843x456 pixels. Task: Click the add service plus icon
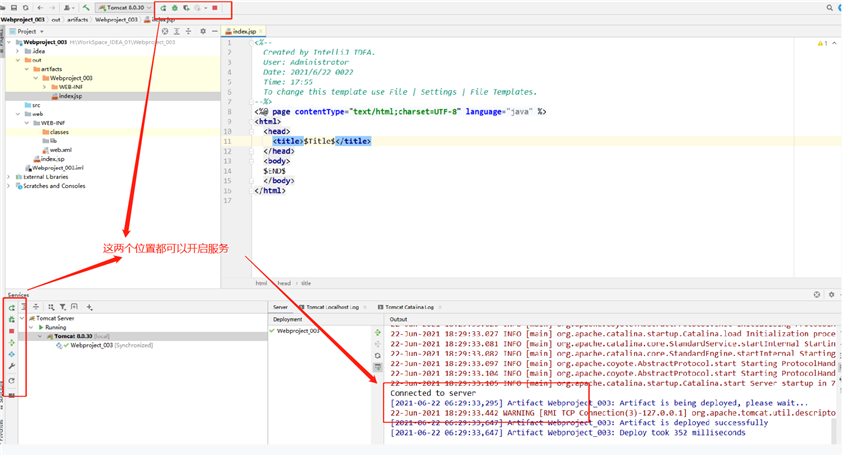pos(89,307)
